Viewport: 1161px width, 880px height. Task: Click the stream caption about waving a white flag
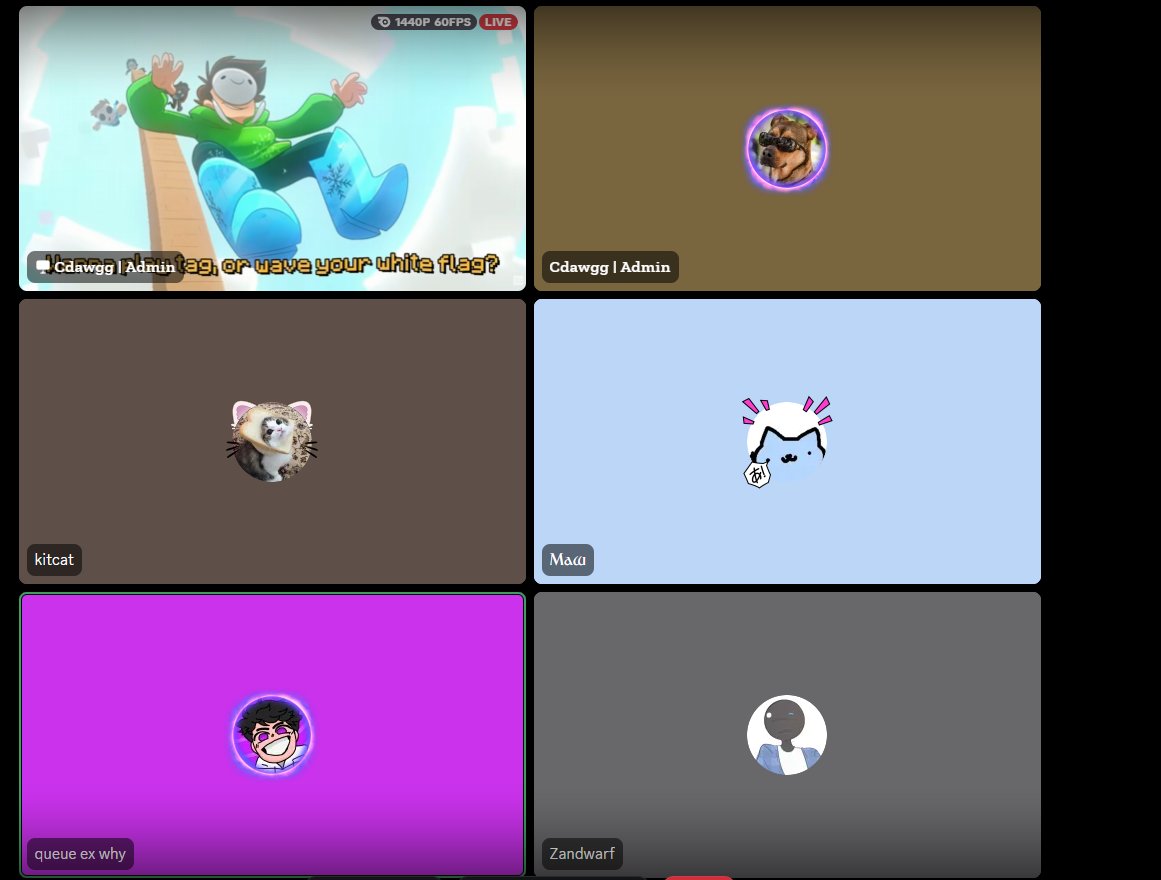point(271,264)
